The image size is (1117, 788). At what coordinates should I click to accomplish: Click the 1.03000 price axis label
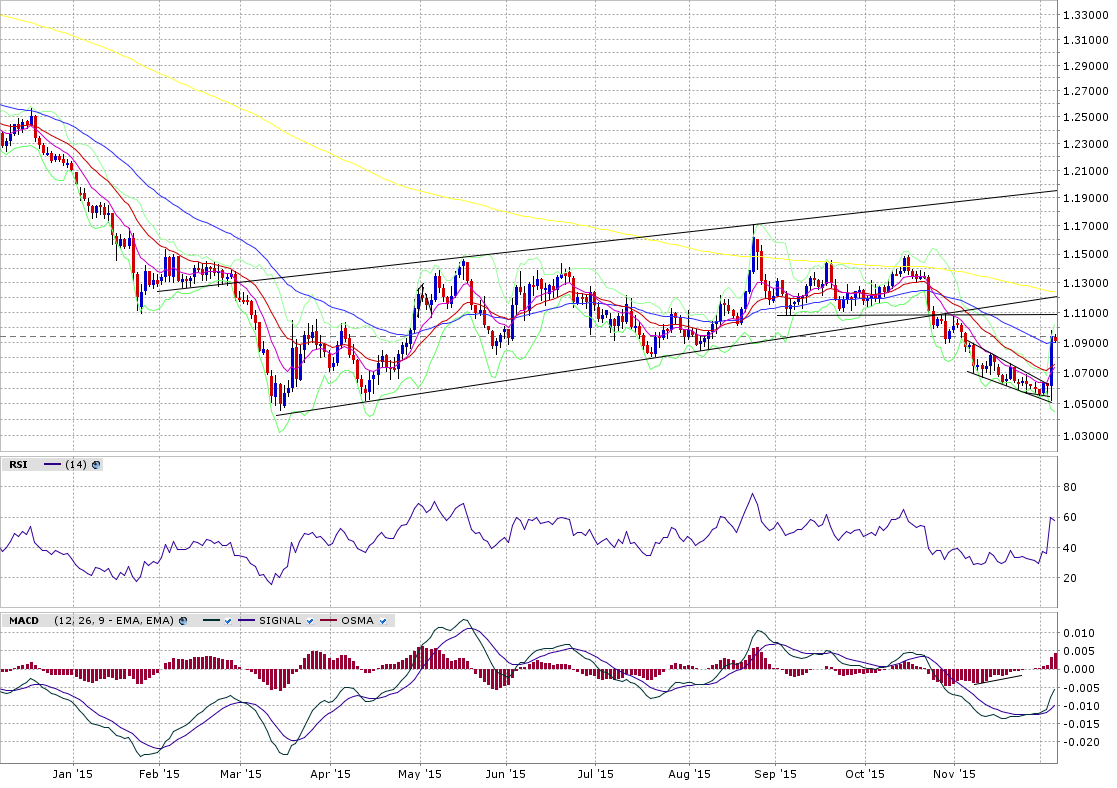click(1083, 436)
